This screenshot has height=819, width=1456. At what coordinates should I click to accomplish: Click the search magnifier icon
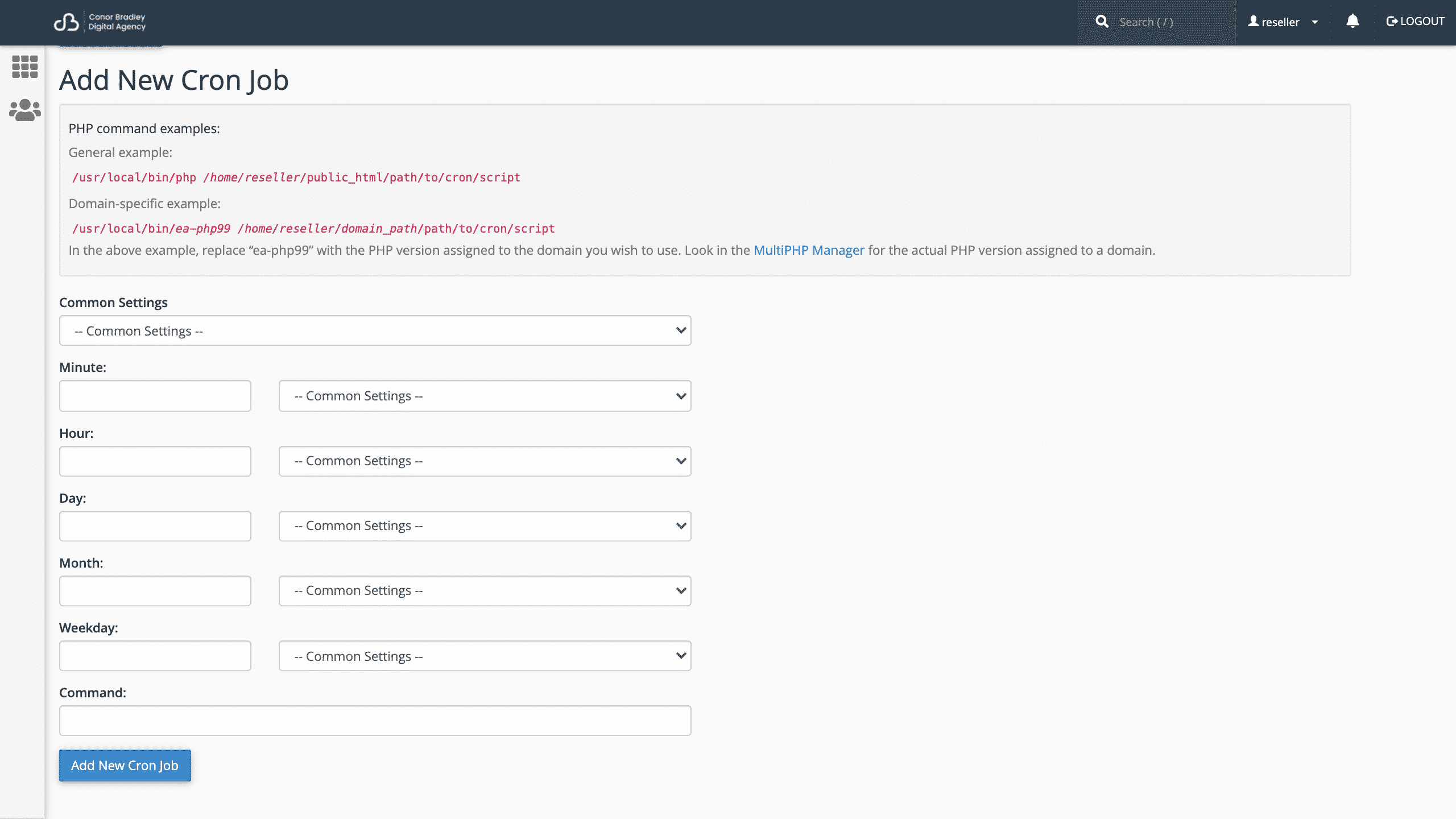click(1102, 22)
